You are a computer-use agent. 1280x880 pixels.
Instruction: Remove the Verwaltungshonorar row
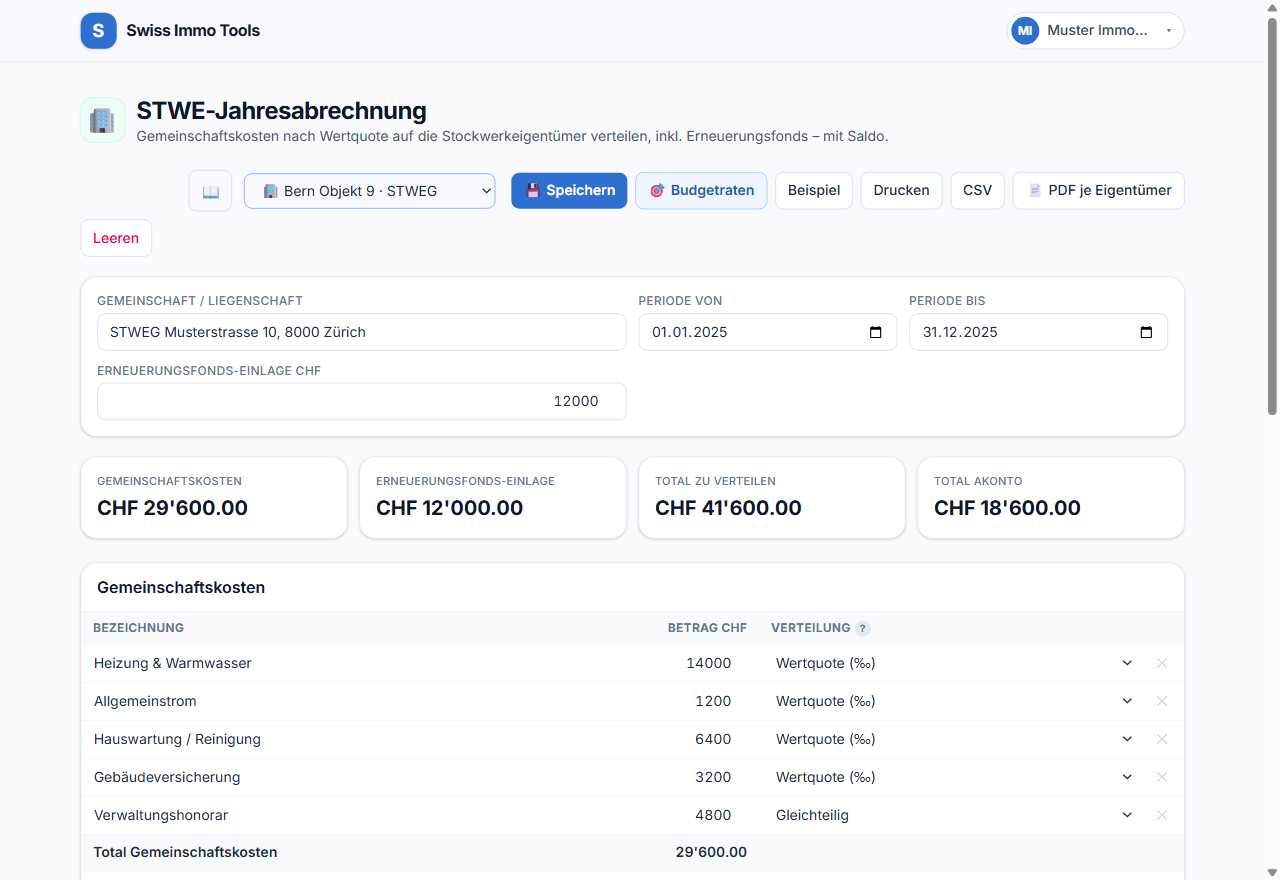click(x=1162, y=815)
